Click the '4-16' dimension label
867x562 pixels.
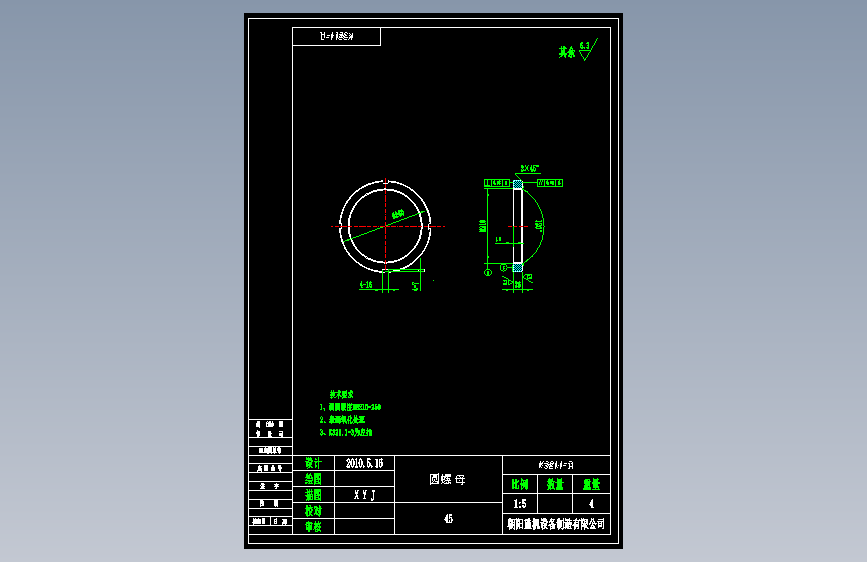(366, 285)
